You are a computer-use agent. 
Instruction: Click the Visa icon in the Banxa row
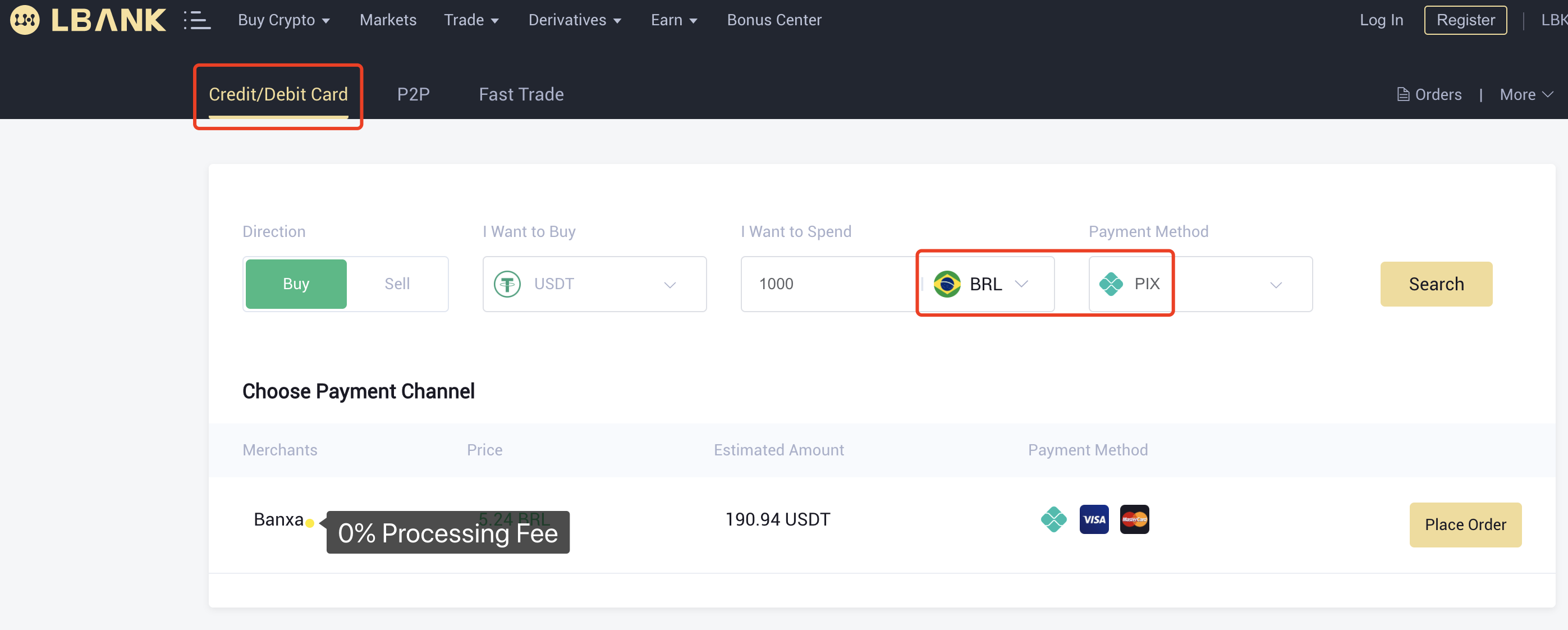coord(1094,519)
